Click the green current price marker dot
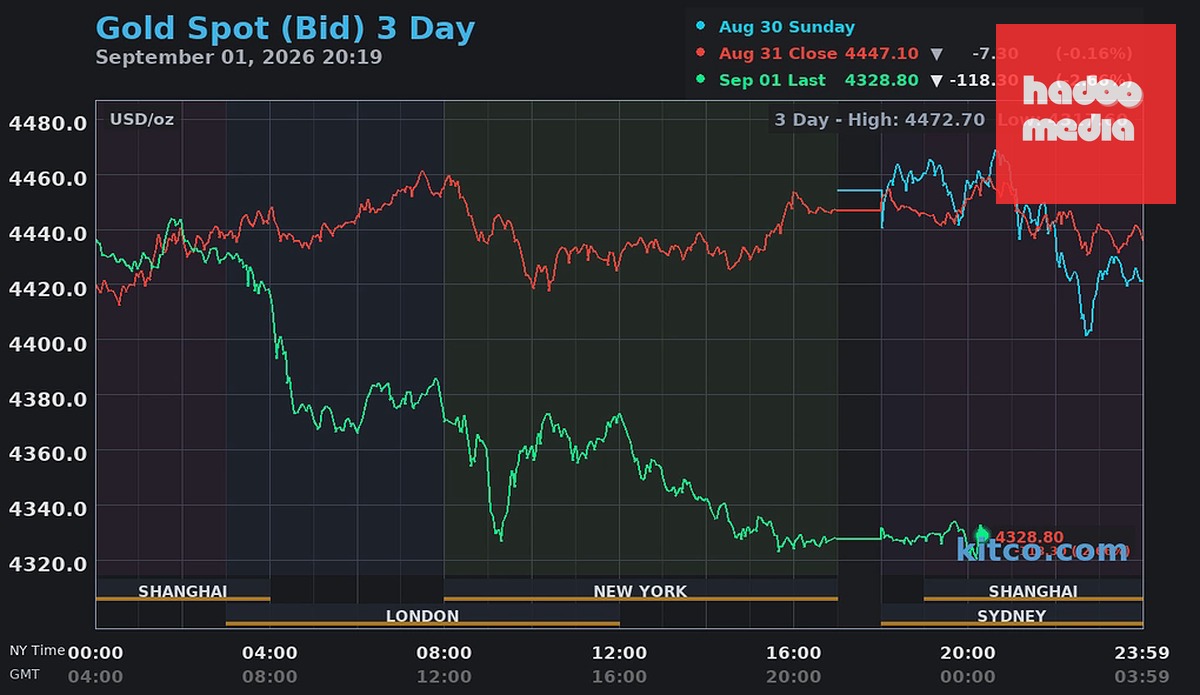Image resolution: width=1200 pixels, height=695 pixels. pyautogui.click(x=982, y=535)
